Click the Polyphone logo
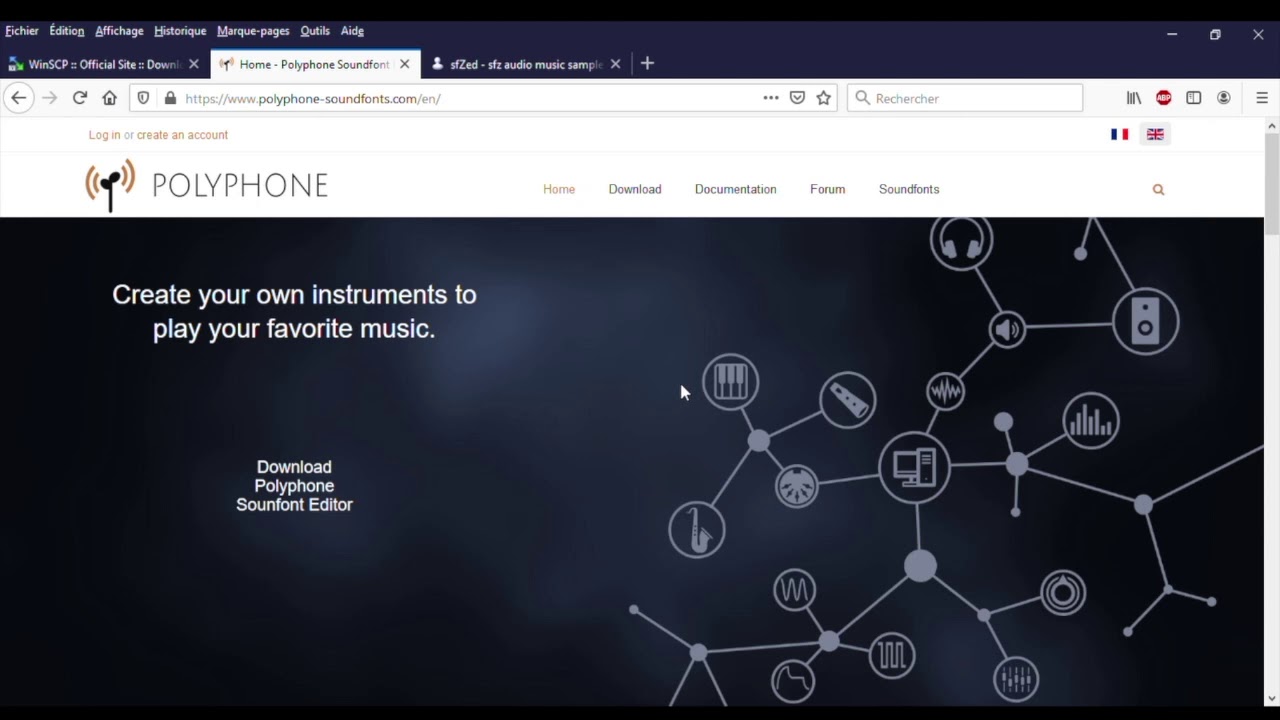Viewport: 1280px width, 720px height. [x=207, y=185]
